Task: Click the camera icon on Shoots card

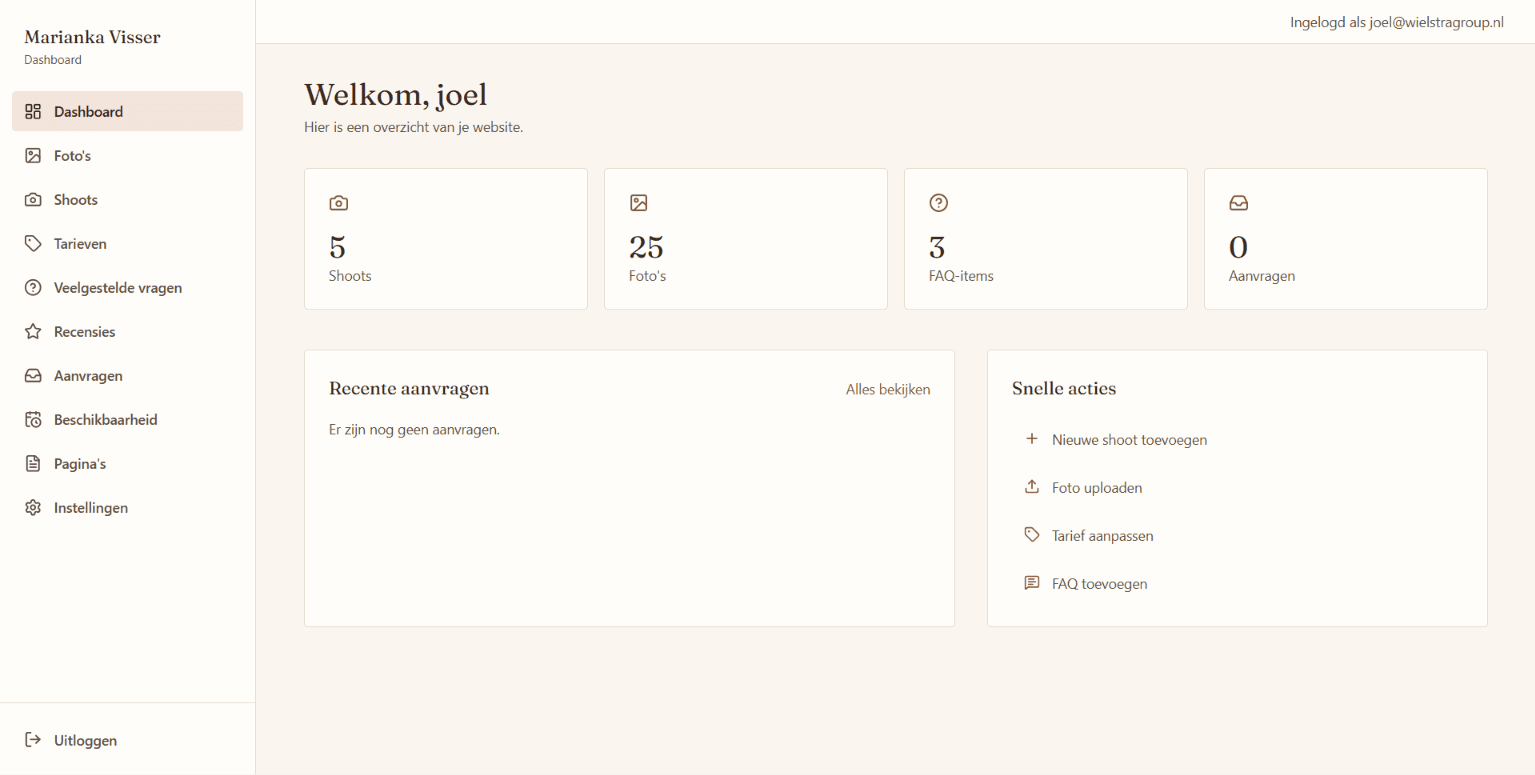Action: [x=339, y=203]
